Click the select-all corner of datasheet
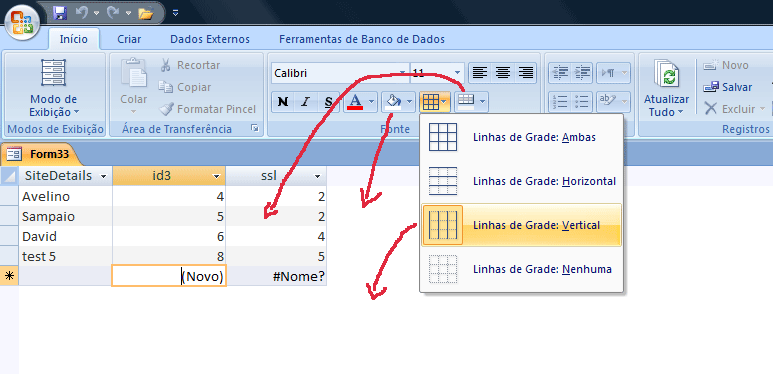Viewport: 773px width, 374px height. [9, 176]
